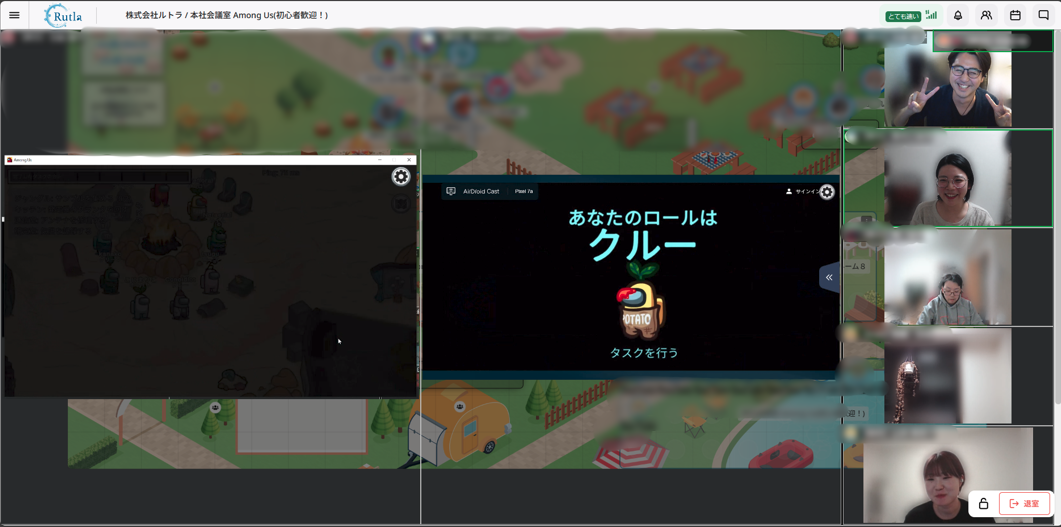
Task: Open the hamburger menu at top left
Action: [x=14, y=15]
